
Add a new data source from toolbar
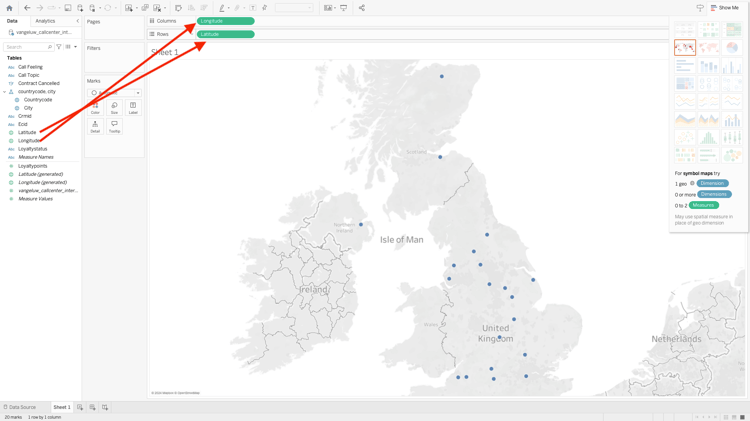point(80,8)
